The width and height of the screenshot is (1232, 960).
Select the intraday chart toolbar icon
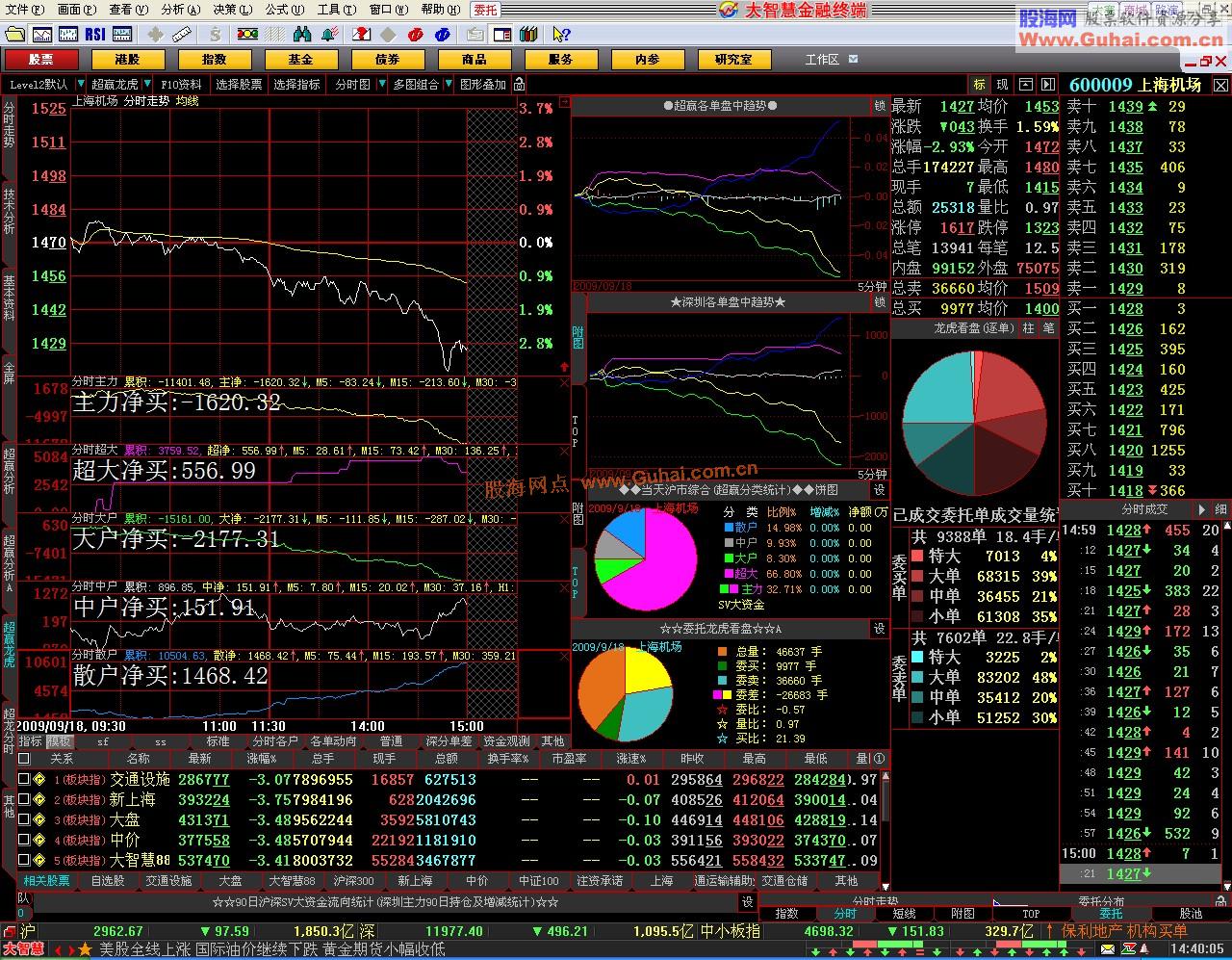click(41, 35)
